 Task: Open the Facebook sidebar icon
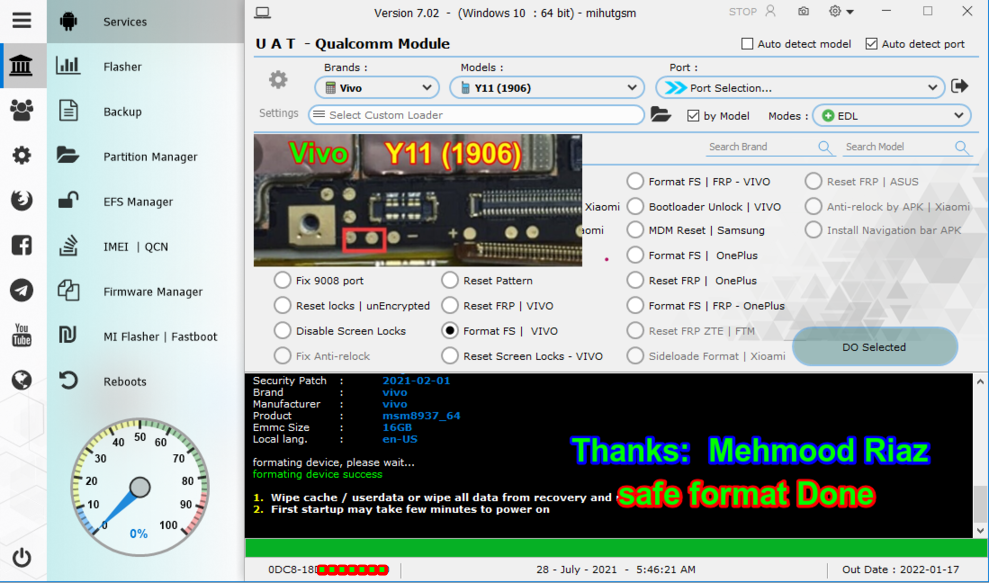click(x=21, y=245)
